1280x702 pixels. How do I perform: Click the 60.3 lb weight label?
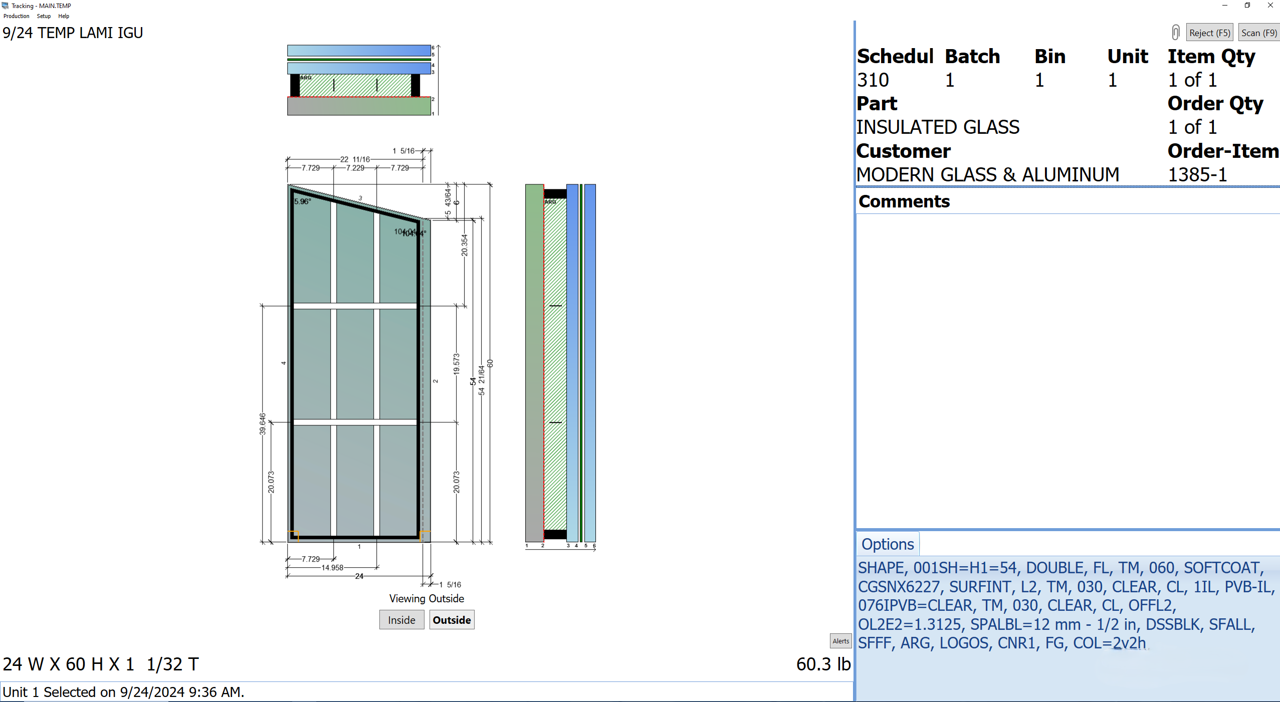(823, 664)
